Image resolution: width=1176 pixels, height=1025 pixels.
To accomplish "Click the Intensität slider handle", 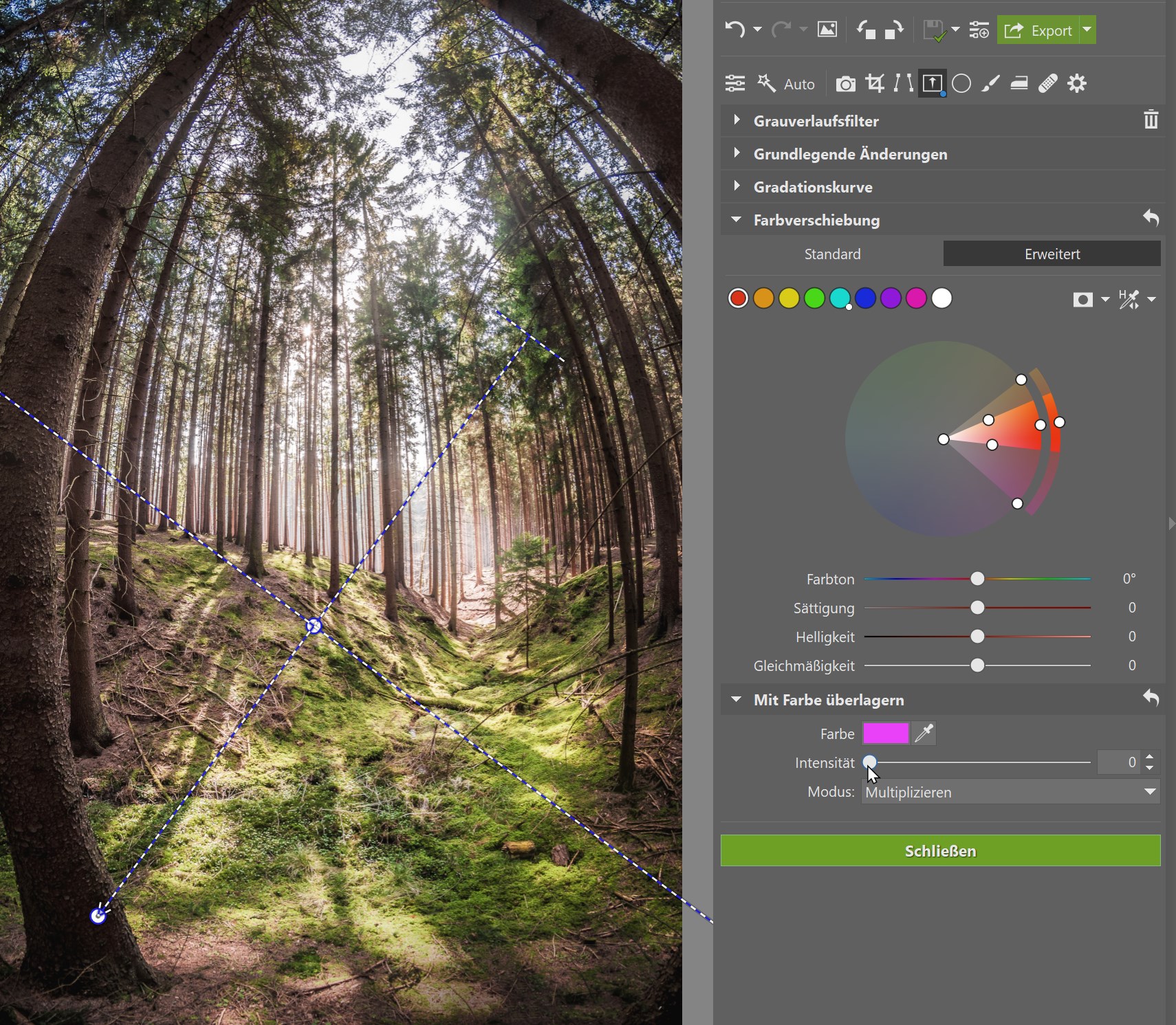I will pyautogui.click(x=870, y=762).
